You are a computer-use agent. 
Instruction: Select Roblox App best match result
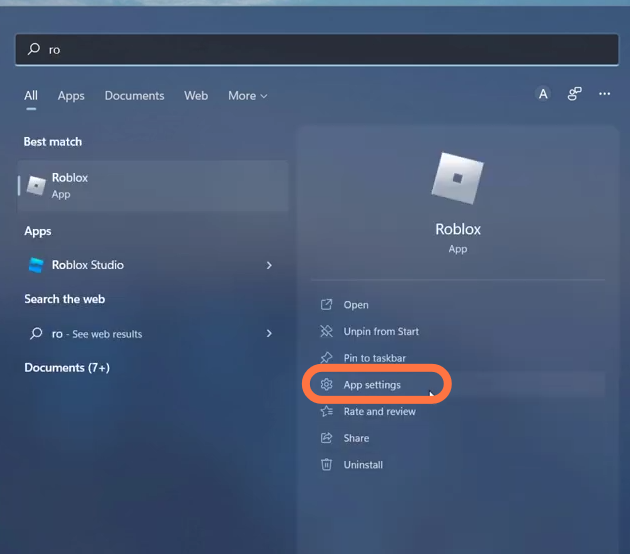click(x=153, y=186)
